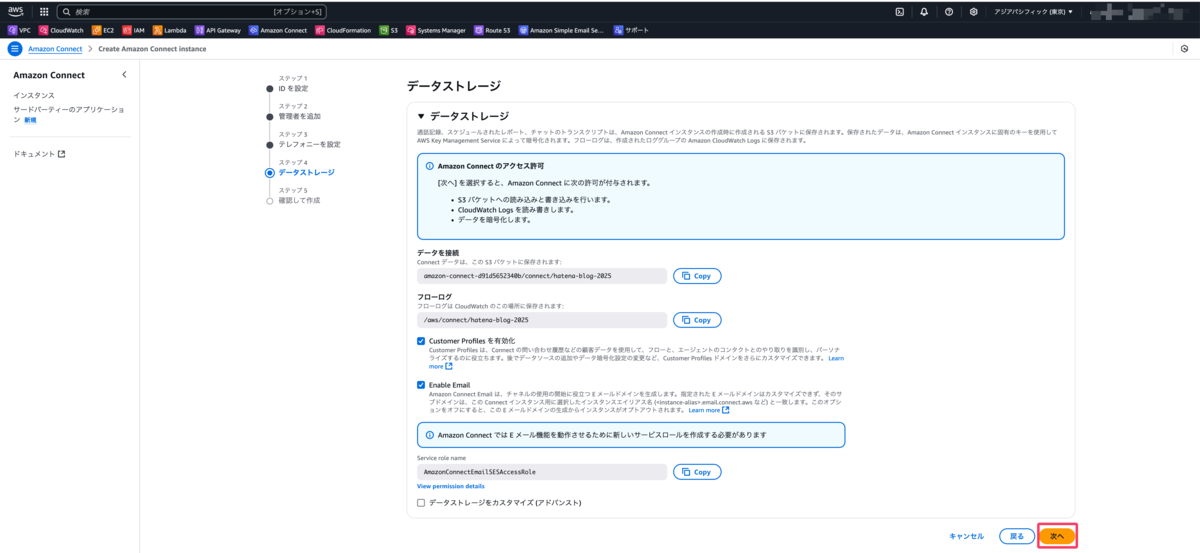Open the CloudFormation favorite shortcut

point(343,30)
